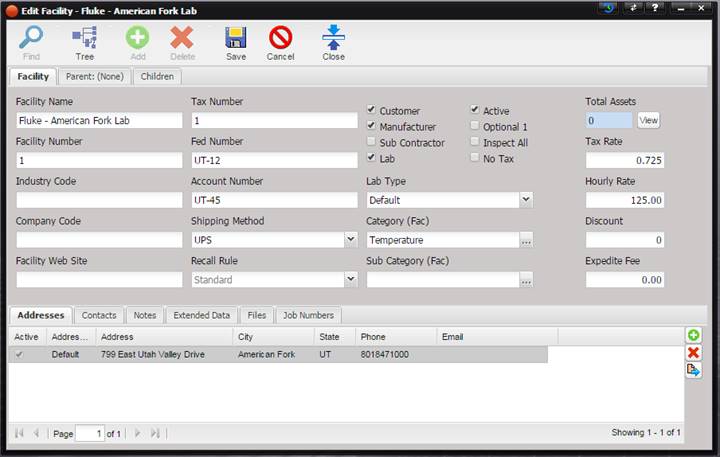Image resolution: width=720 pixels, height=457 pixels.
Task: Click the Cancel icon in toolbar
Action: tap(281, 38)
